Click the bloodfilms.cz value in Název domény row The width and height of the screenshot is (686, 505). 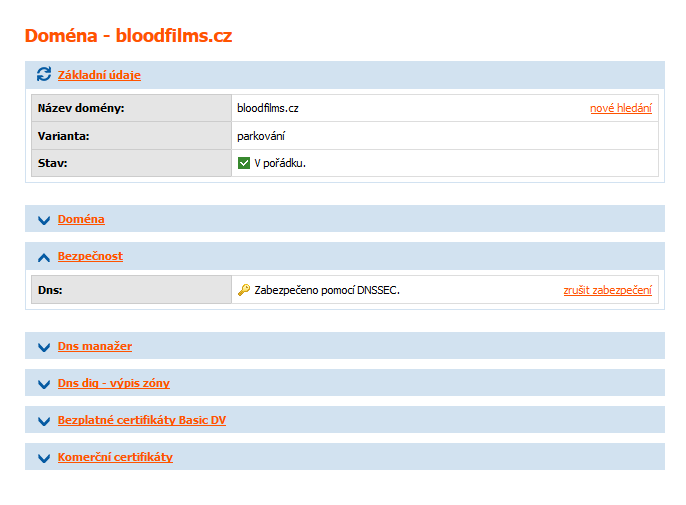[x=268, y=108]
